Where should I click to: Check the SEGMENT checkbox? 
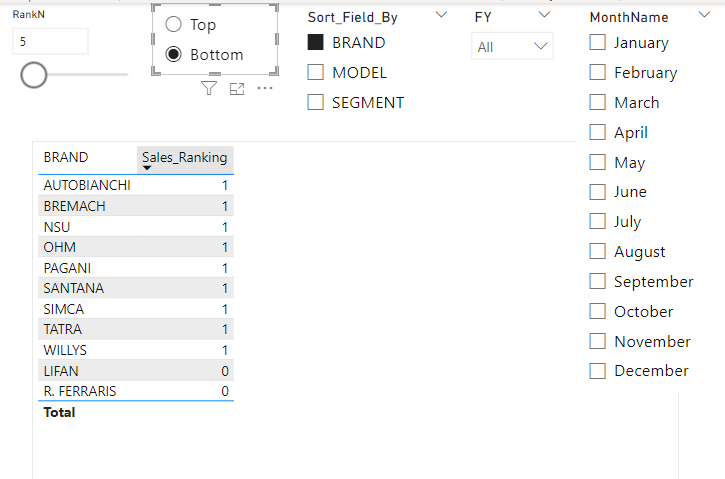coord(316,102)
